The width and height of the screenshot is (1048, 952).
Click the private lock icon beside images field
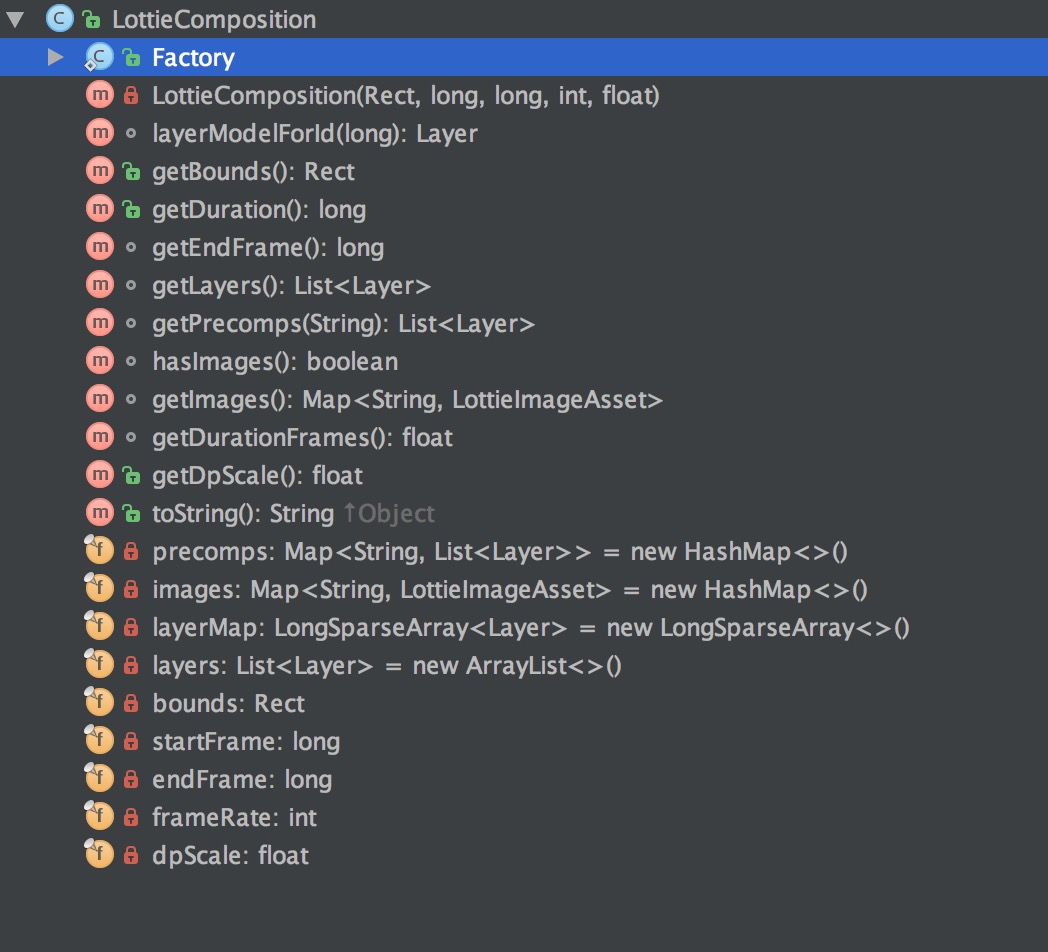coord(131,589)
